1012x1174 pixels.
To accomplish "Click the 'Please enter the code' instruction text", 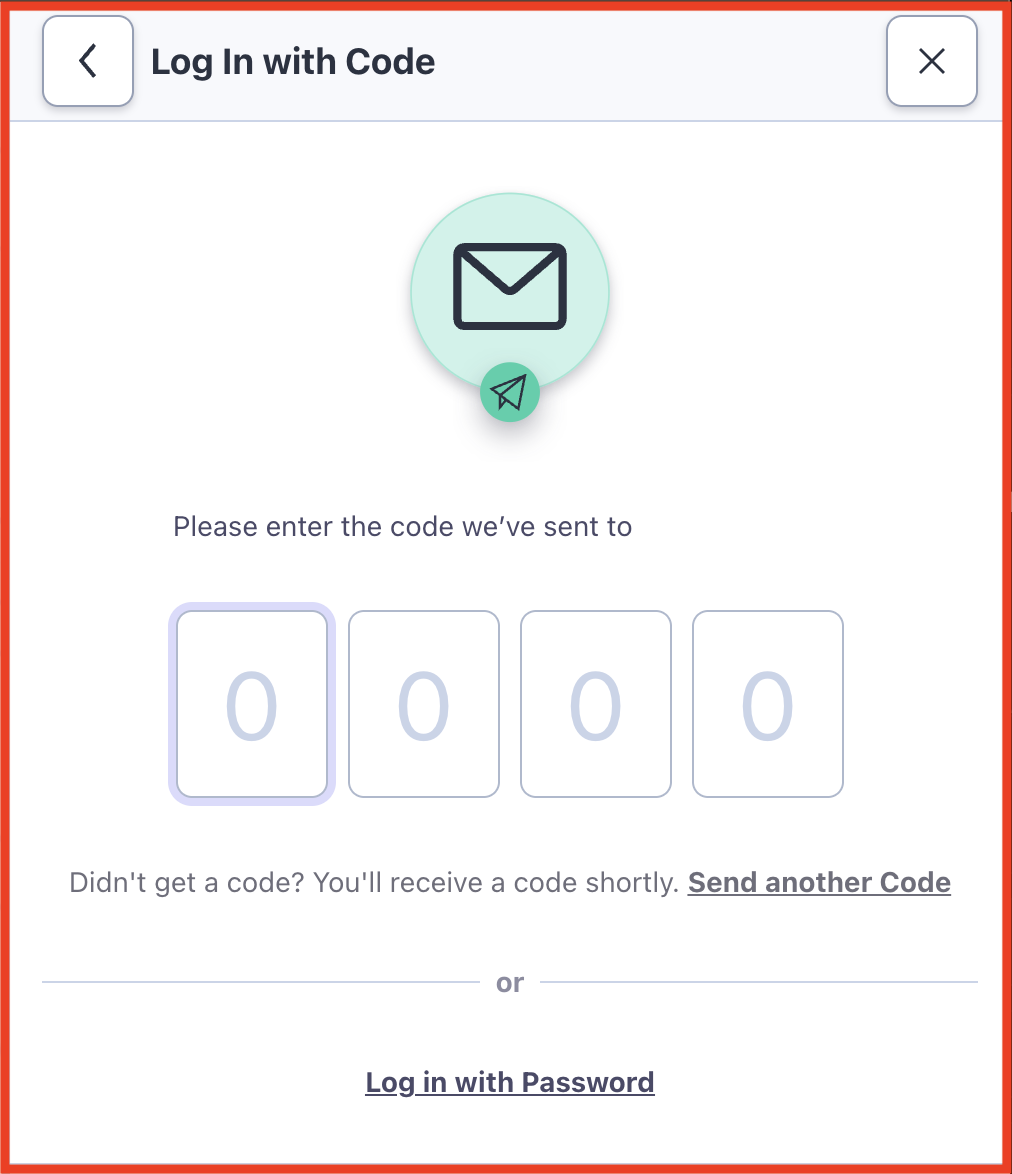I will pos(403,526).
